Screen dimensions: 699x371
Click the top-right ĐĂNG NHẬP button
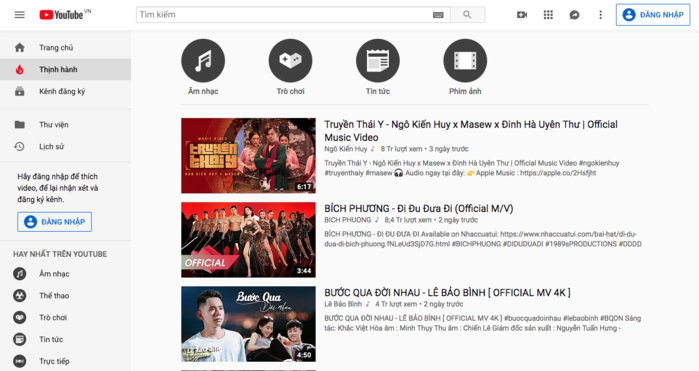pyautogui.click(x=653, y=15)
